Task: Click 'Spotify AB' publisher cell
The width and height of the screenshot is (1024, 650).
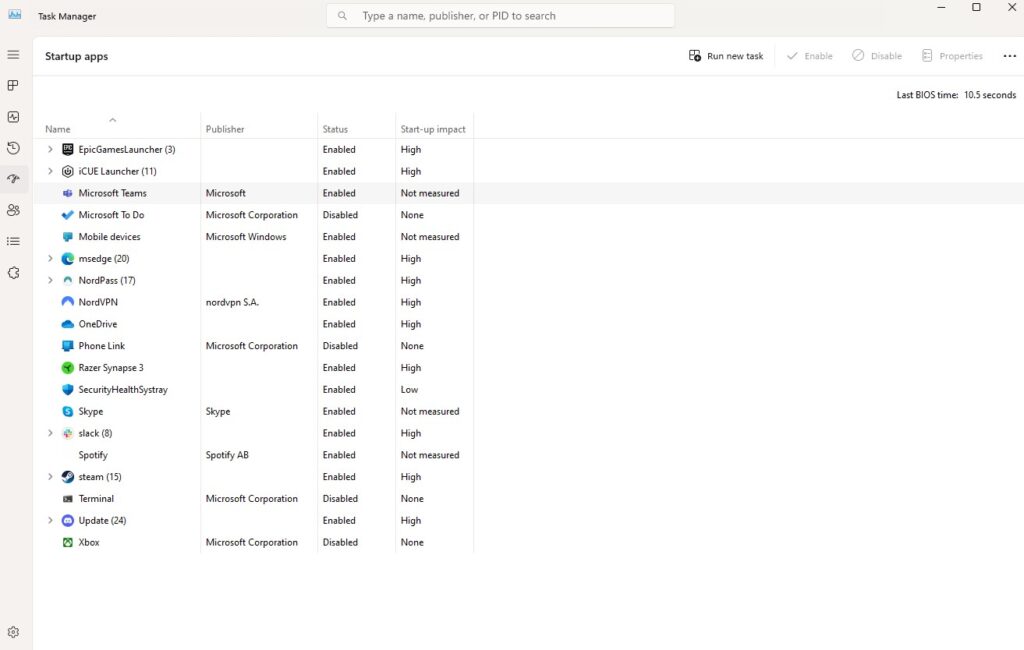Action: [227, 455]
